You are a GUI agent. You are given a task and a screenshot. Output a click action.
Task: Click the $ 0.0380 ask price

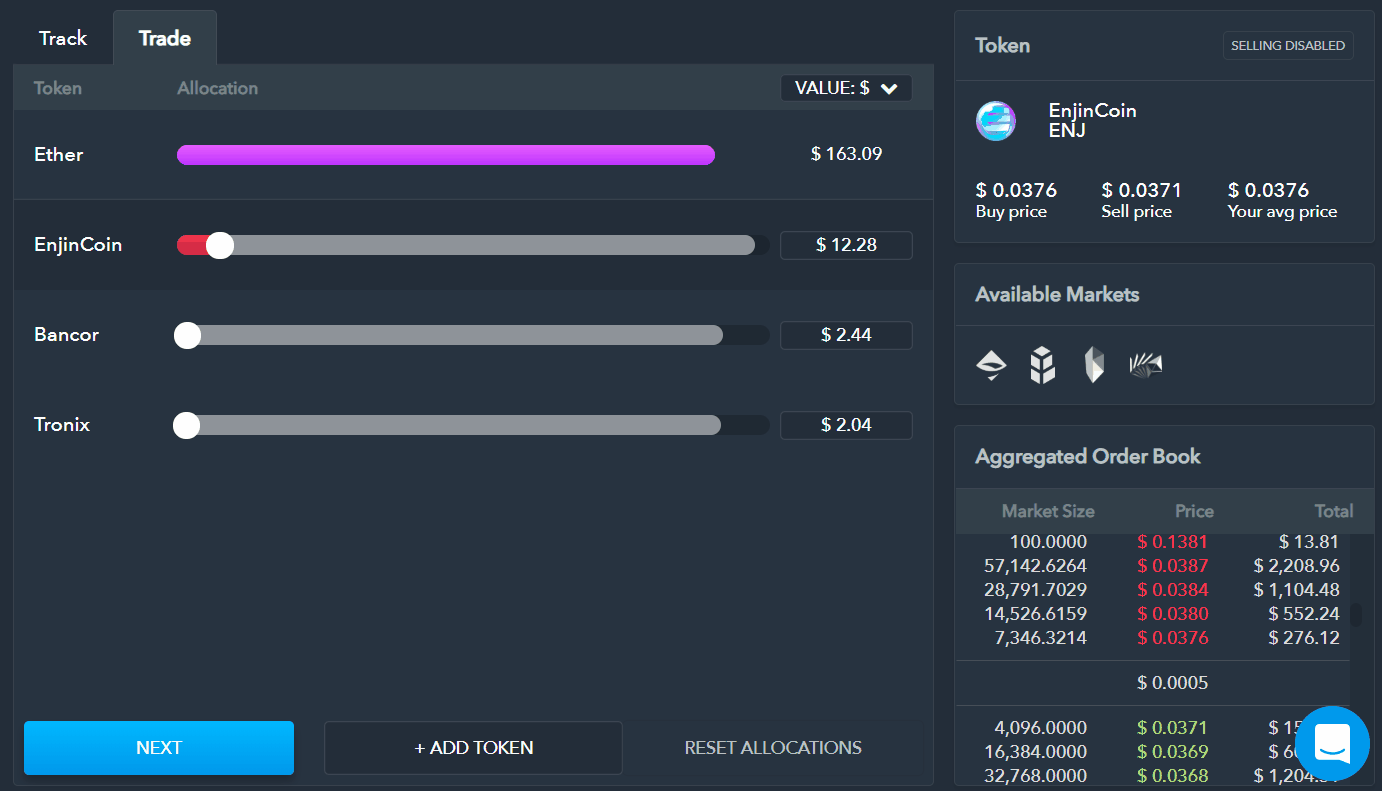1173,614
